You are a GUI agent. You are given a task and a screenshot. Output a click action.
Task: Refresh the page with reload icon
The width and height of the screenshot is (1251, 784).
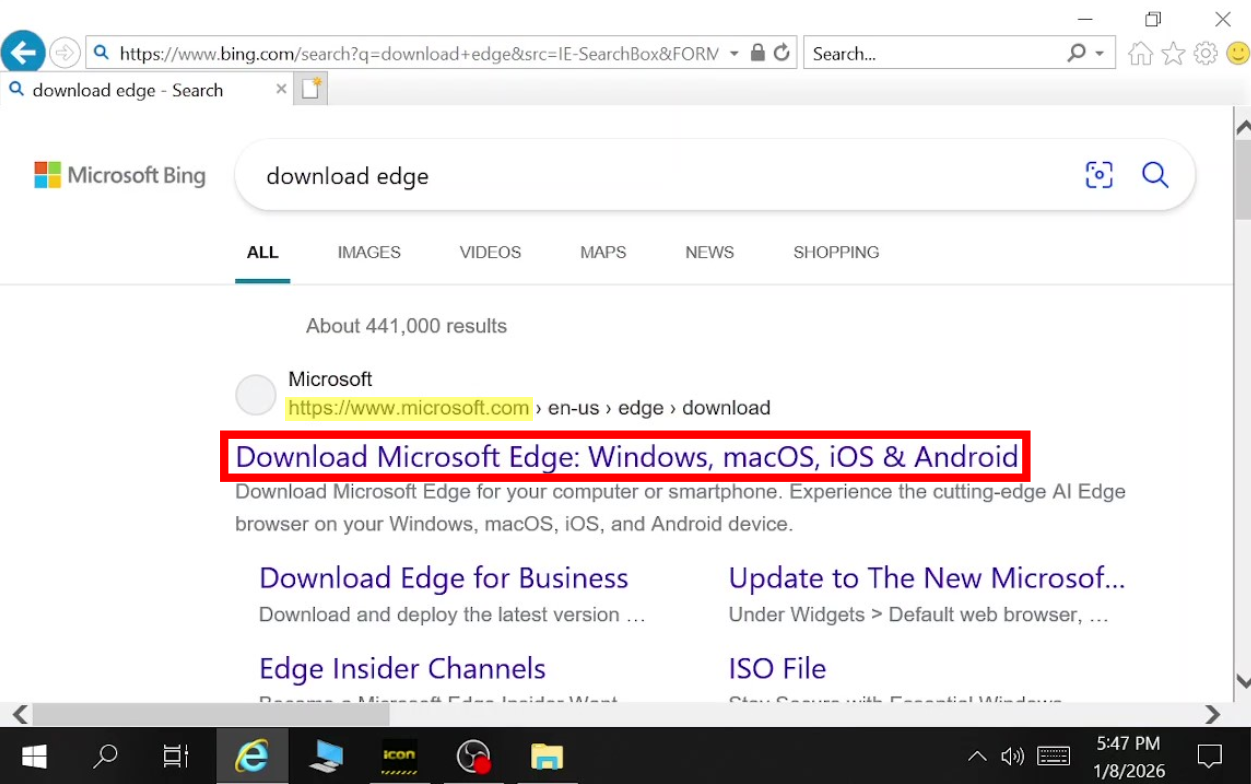click(782, 53)
